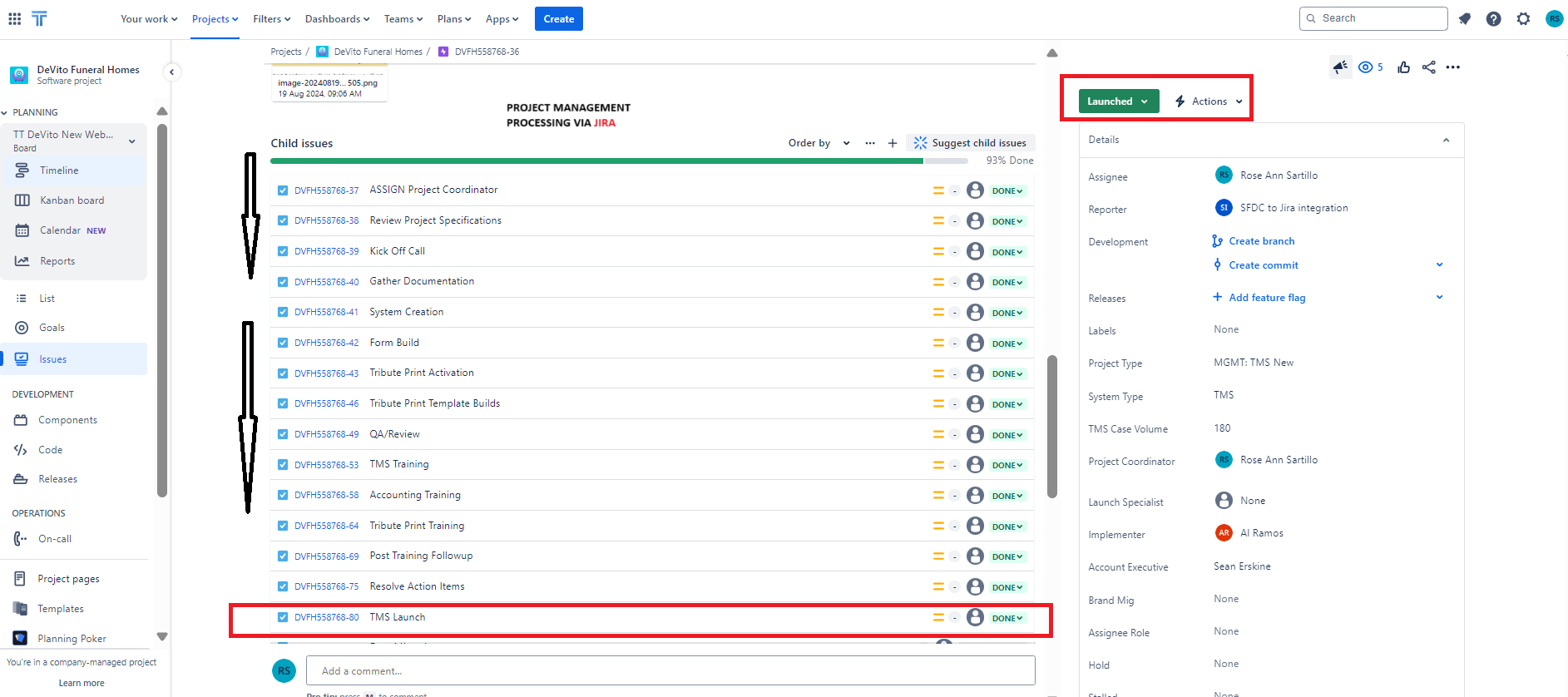This screenshot has width=1568, height=697.
Task: Click checkbox icon for Kick Off Call
Action: point(283,251)
